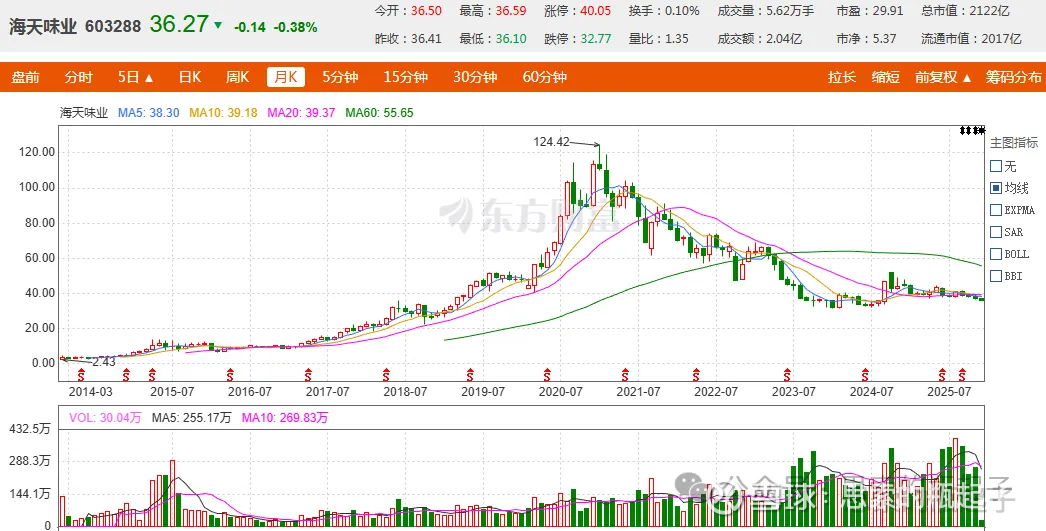The height and width of the screenshot is (531, 1046).
Task: Click the S marker above the 2022-07 label
Action: (696, 374)
